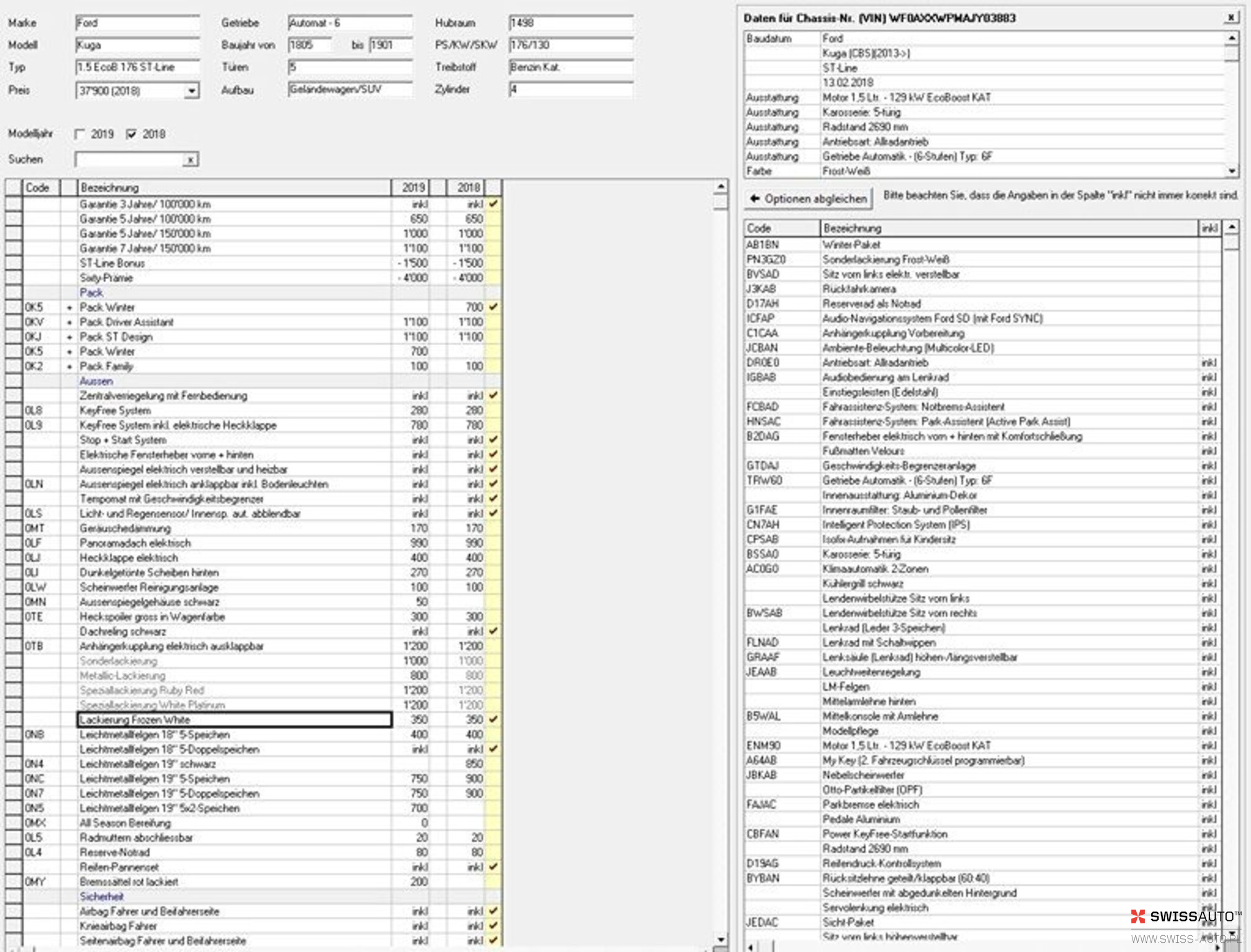Expand the Pack ST Design row
This screenshot has height=952, width=1251.
click(x=69, y=337)
